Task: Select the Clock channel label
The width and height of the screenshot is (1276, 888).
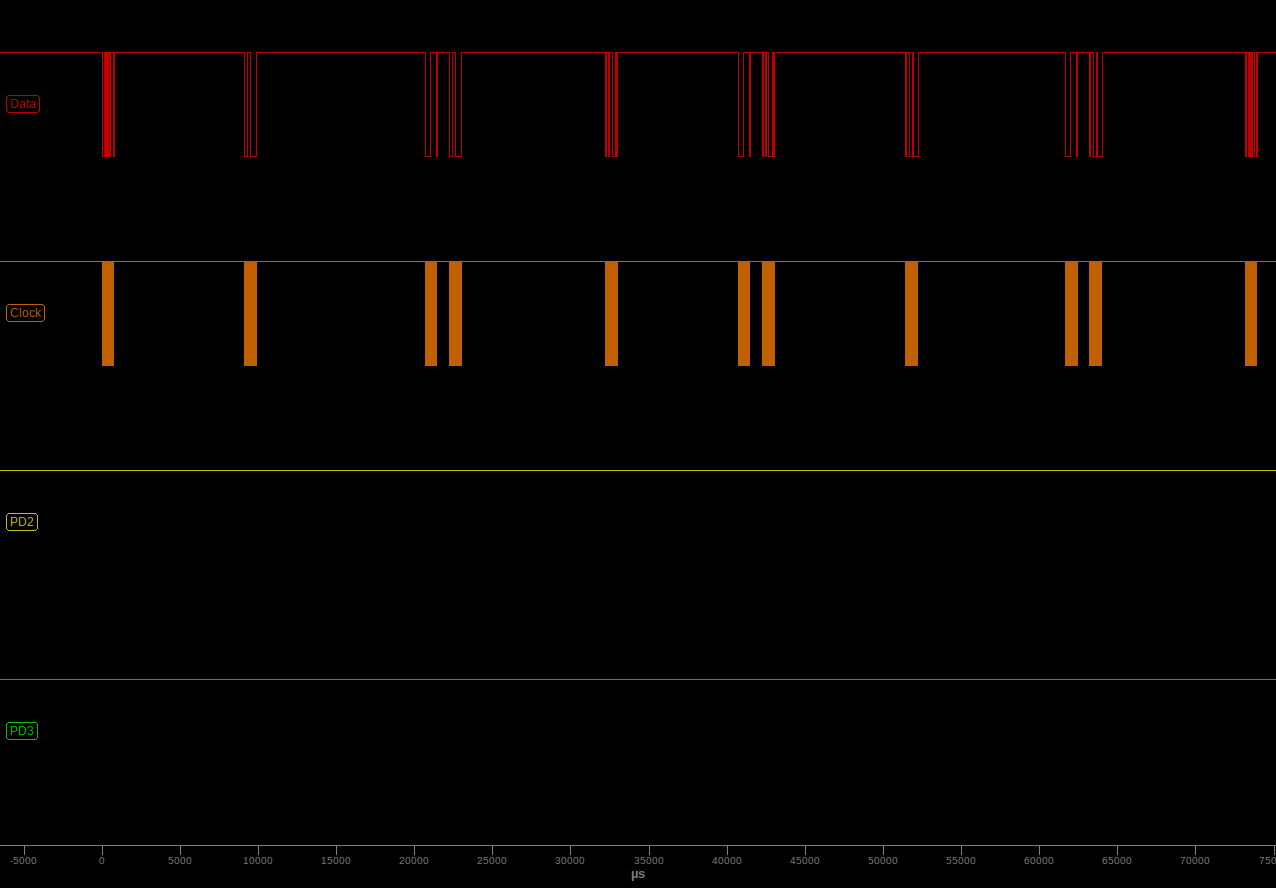Action: (25, 313)
